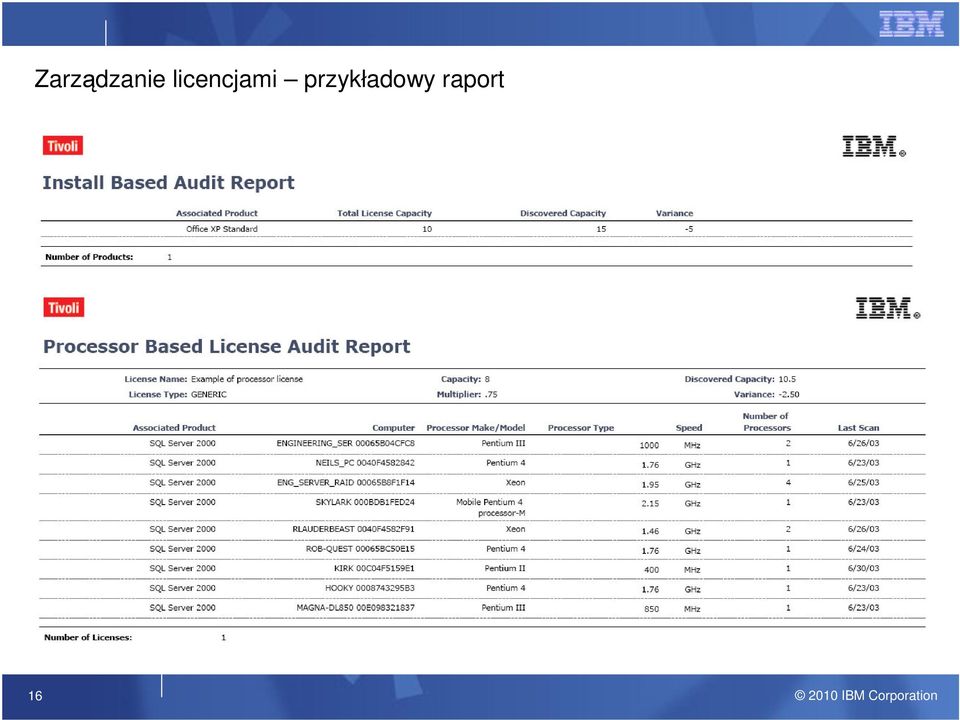
Task: Click the '© 2010 IBM Corporation' footer text
Action: [x=866, y=696]
